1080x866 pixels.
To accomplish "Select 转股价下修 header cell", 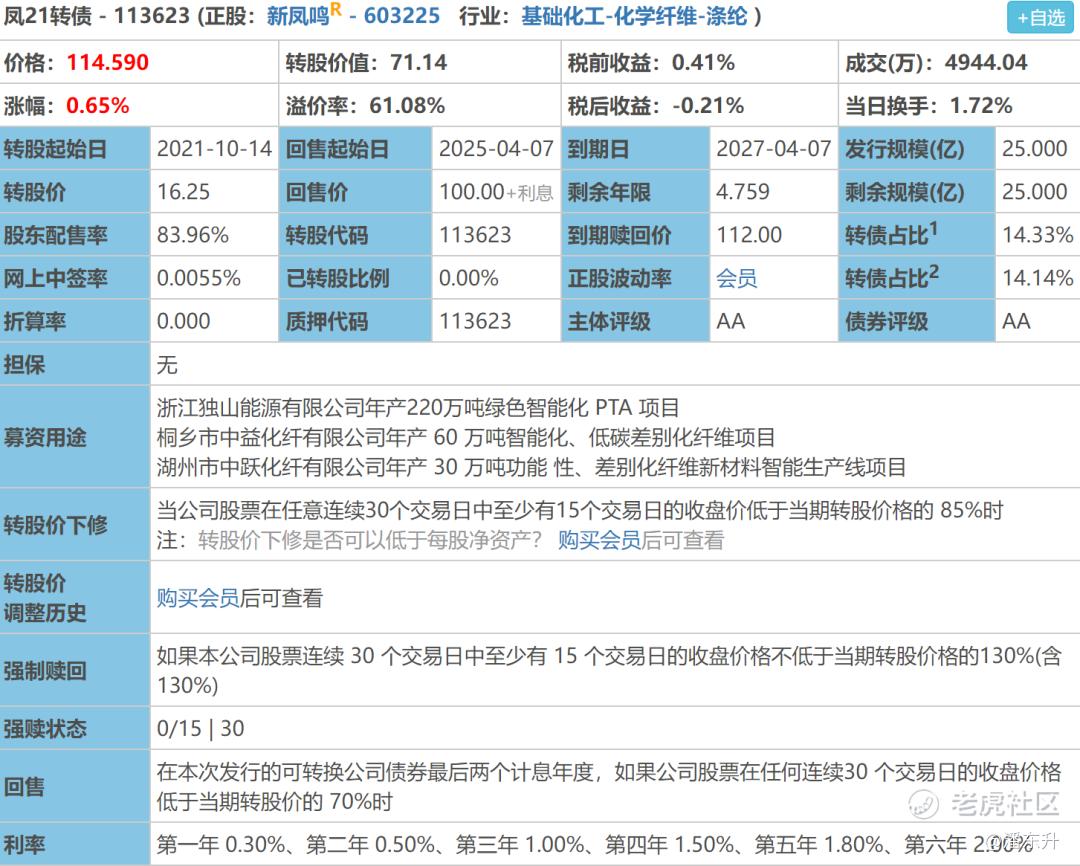I will tap(74, 524).
